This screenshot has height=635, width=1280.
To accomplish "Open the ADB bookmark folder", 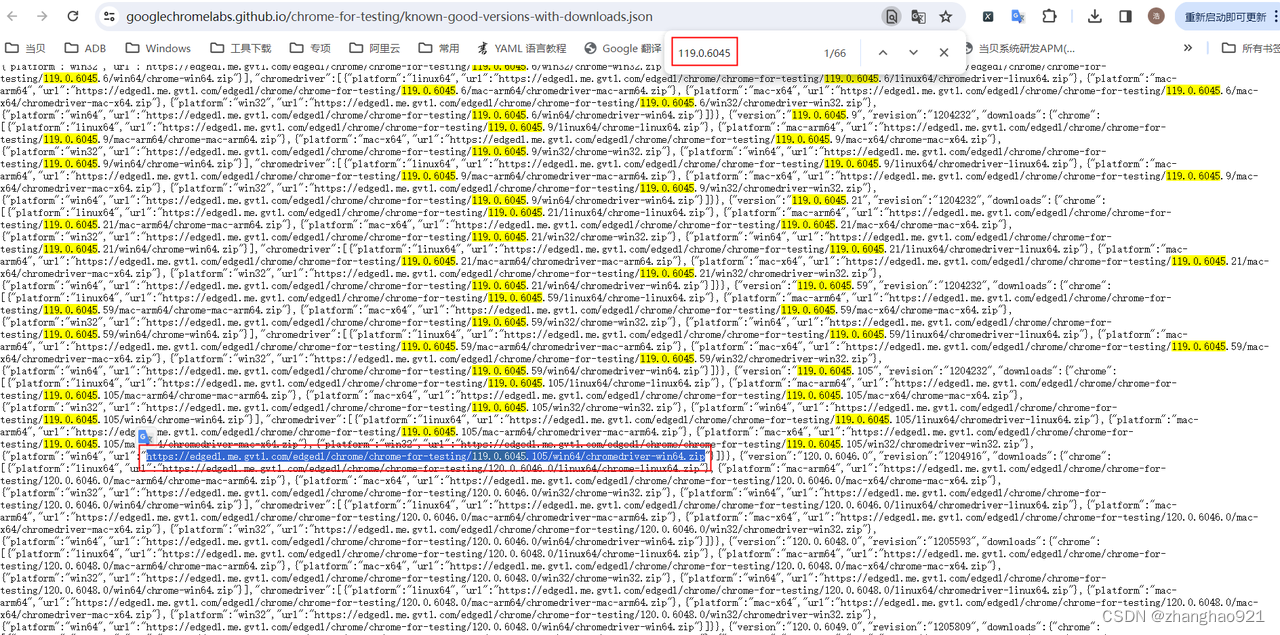I will [x=84, y=48].
